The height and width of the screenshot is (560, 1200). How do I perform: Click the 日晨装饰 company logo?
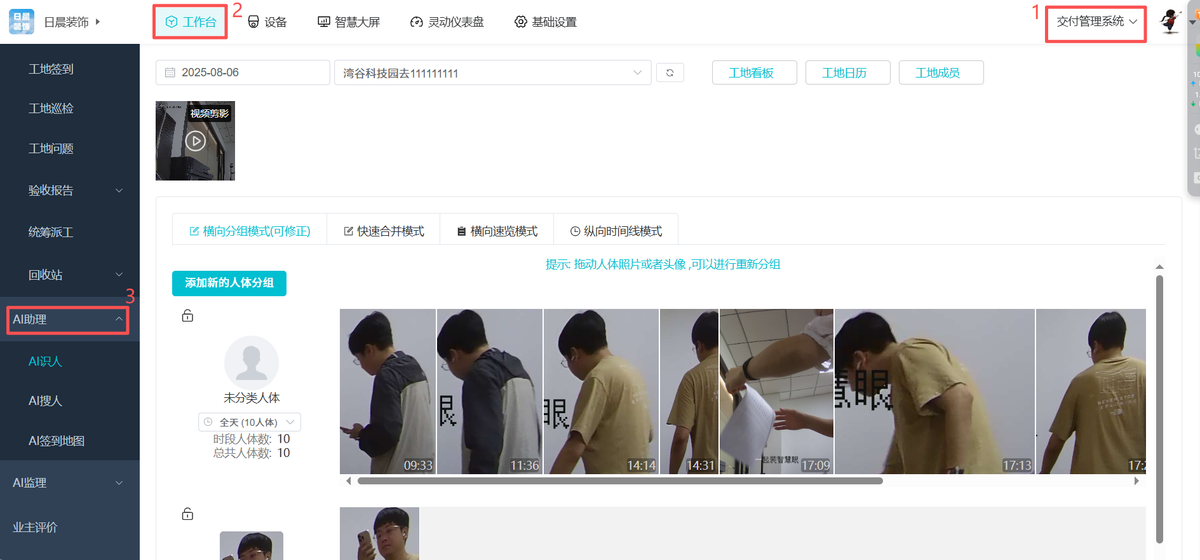(x=22, y=21)
